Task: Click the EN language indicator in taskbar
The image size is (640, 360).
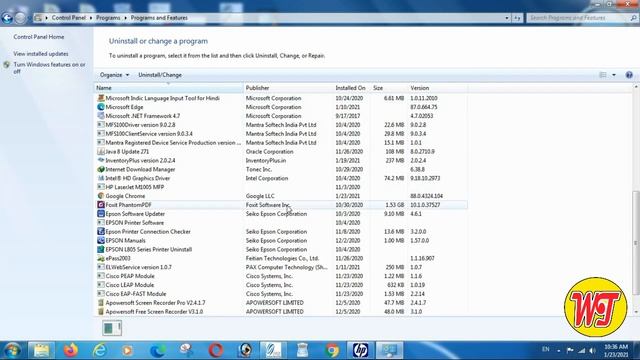Action: (545, 349)
